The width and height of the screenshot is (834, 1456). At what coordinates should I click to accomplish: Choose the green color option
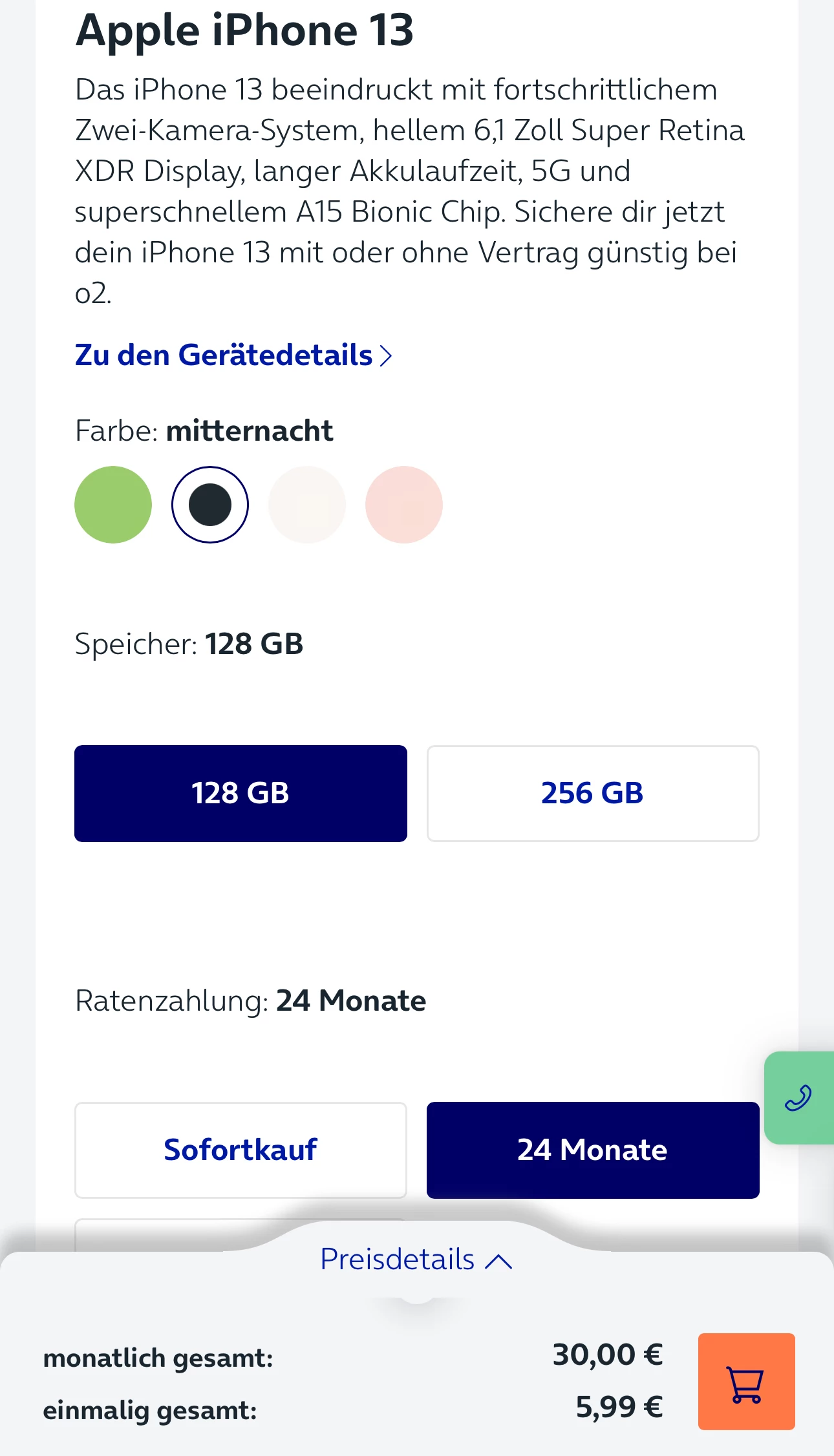coord(113,505)
